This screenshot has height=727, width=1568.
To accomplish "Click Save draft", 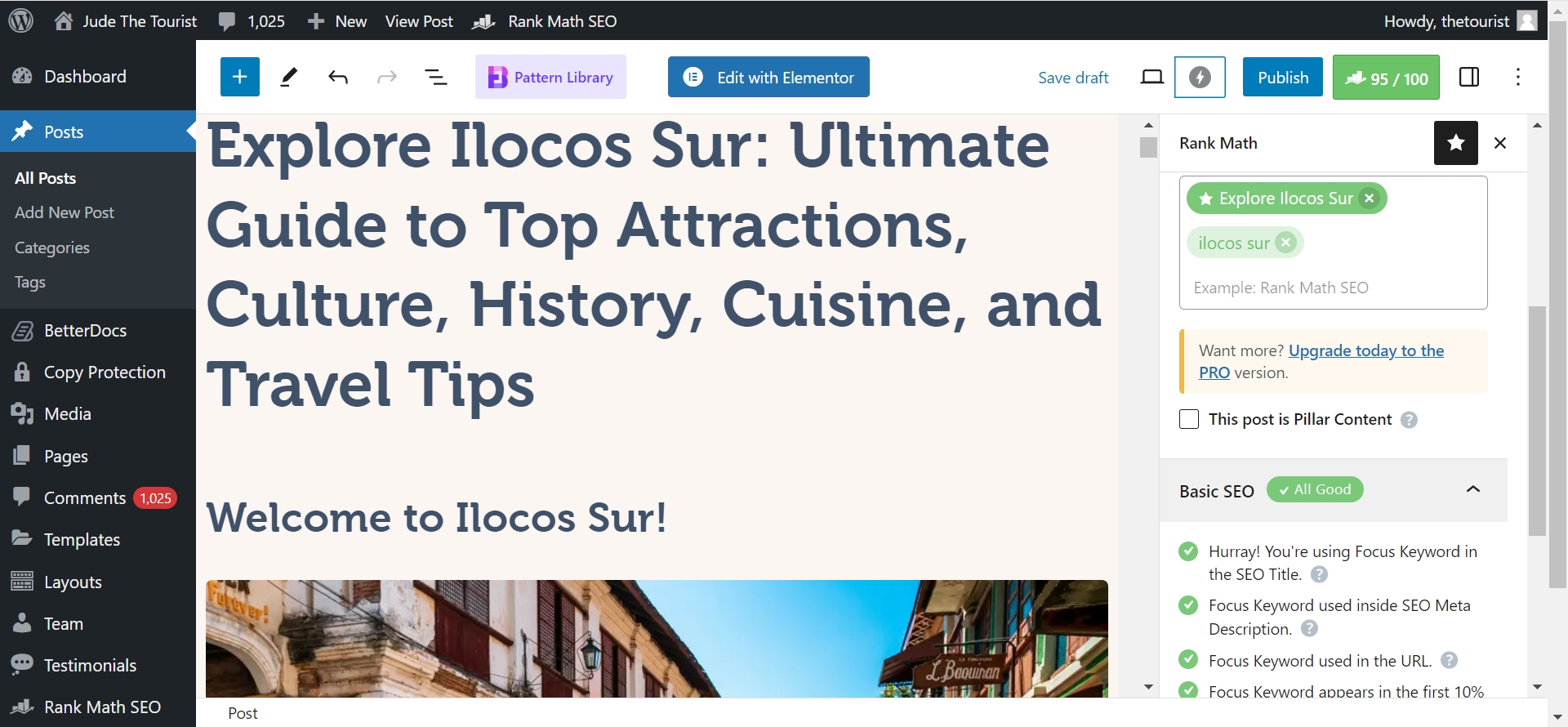I will 1073,78.
